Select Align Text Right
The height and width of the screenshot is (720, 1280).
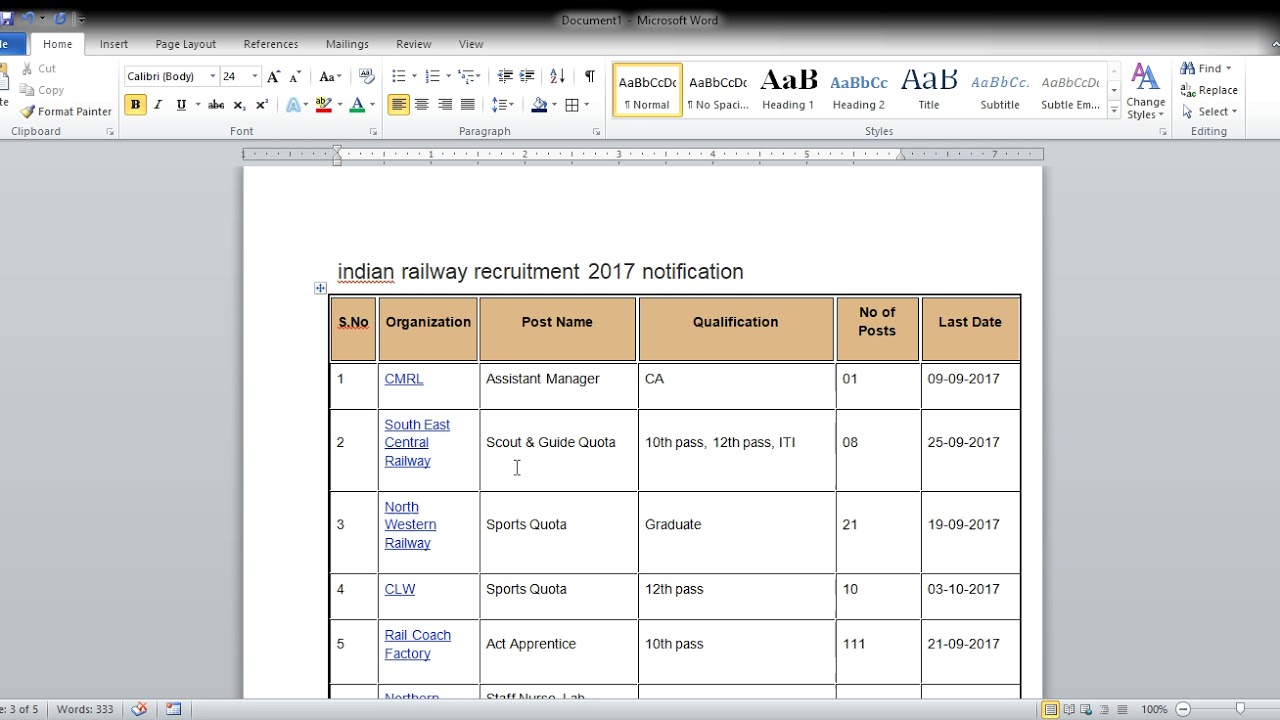tap(445, 105)
